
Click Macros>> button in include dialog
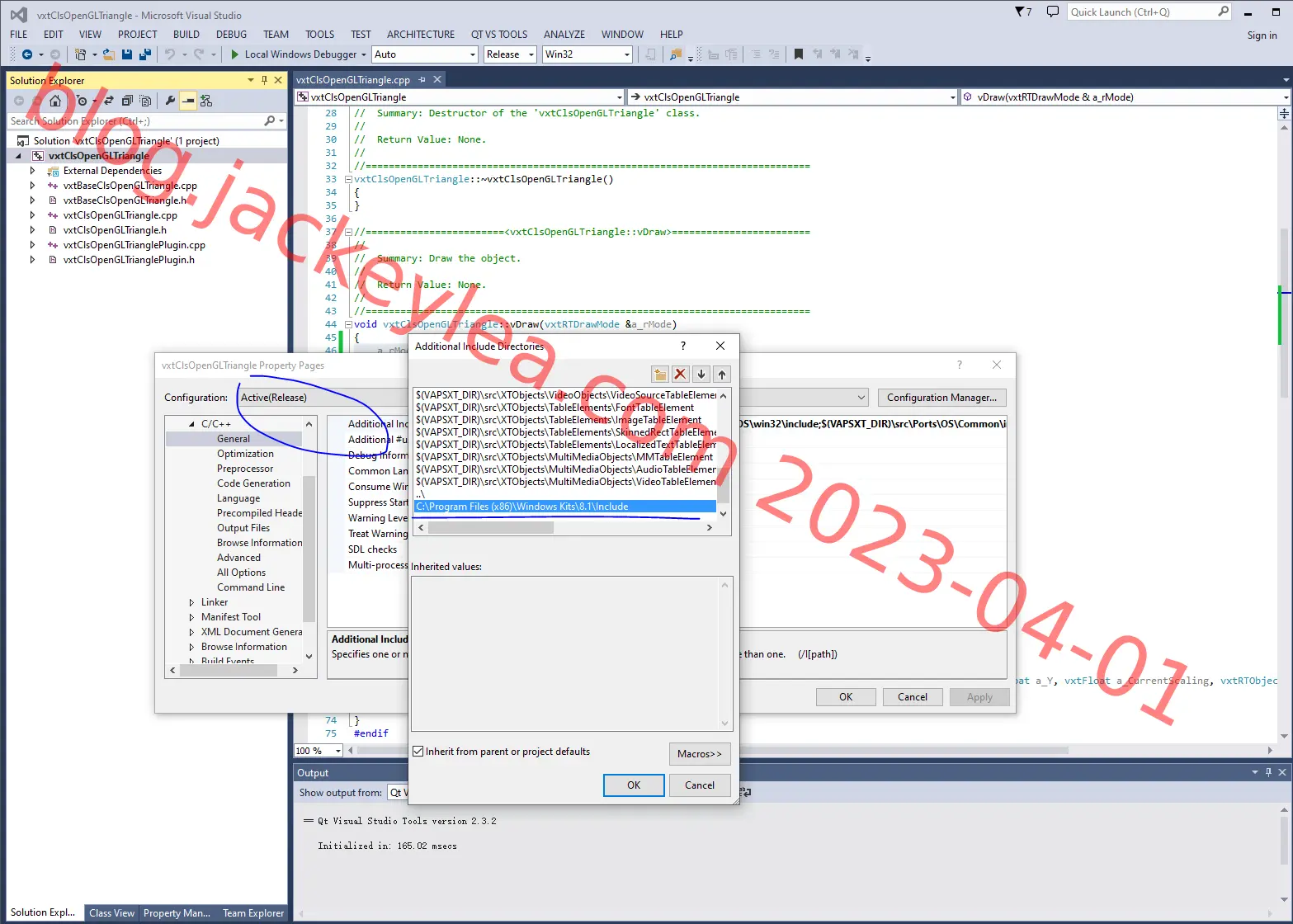click(700, 754)
